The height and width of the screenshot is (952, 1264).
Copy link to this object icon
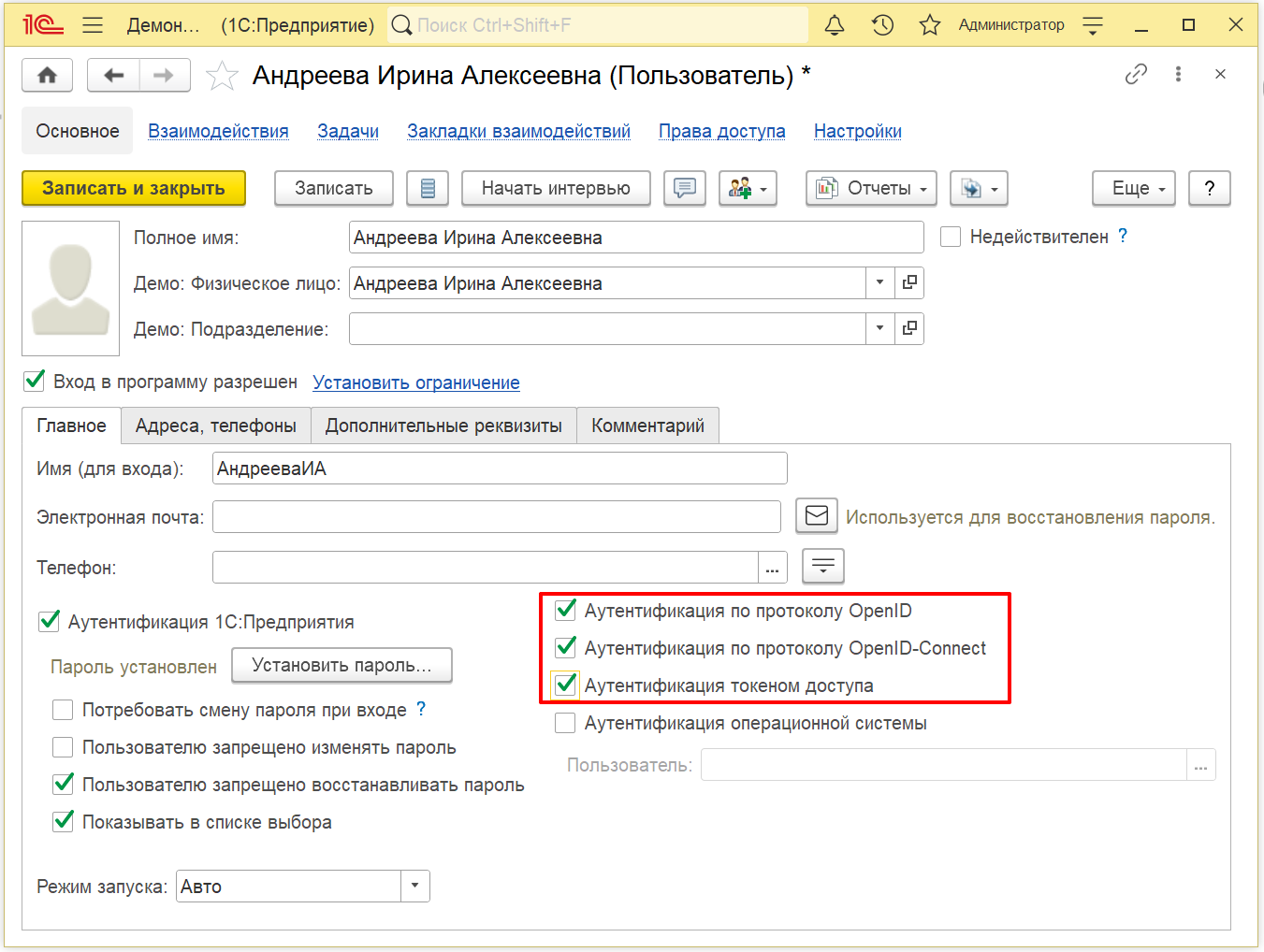(x=1136, y=74)
